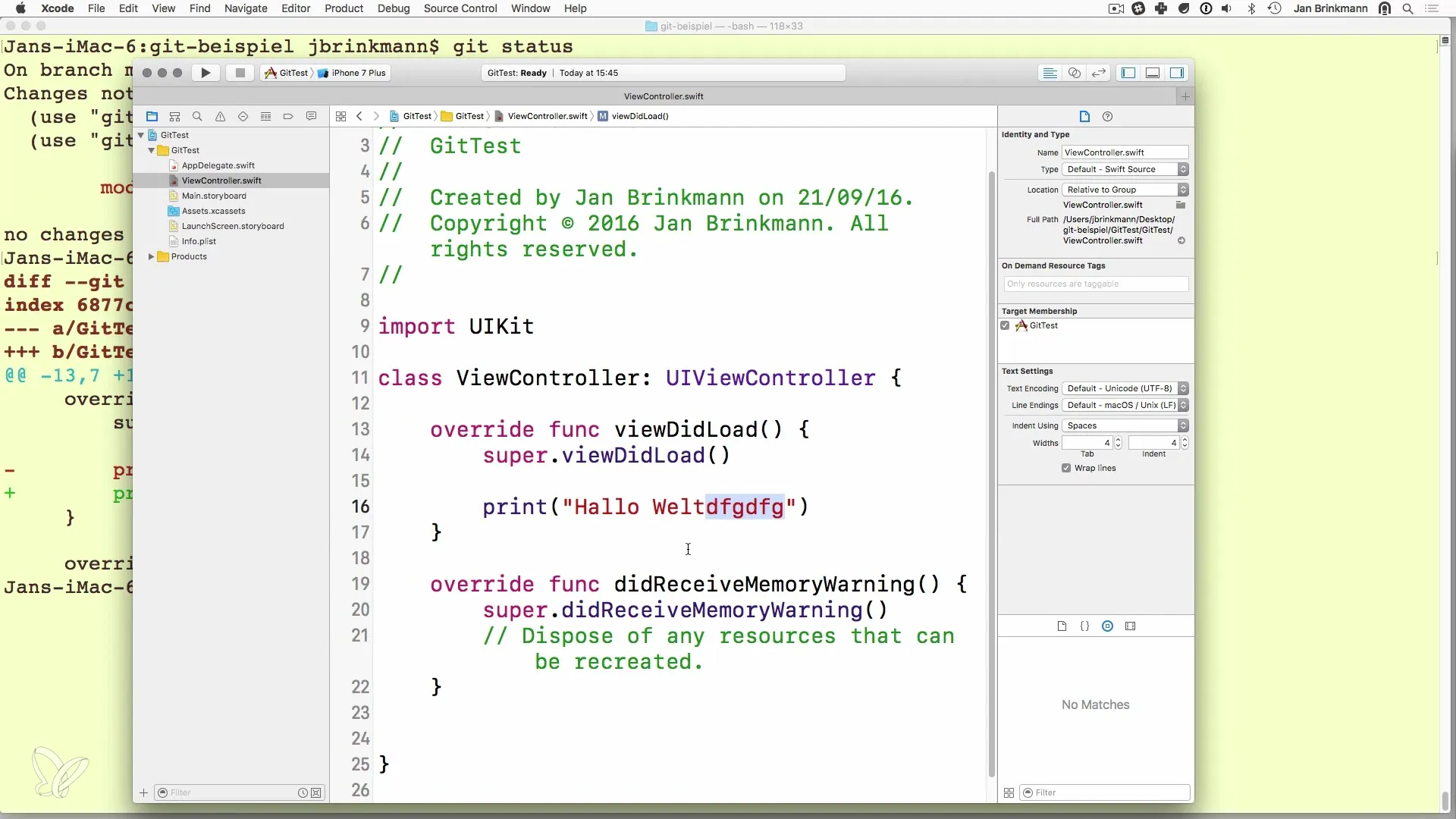The height and width of the screenshot is (819, 1456).
Task: Open the Source Control menu
Action: [x=460, y=8]
